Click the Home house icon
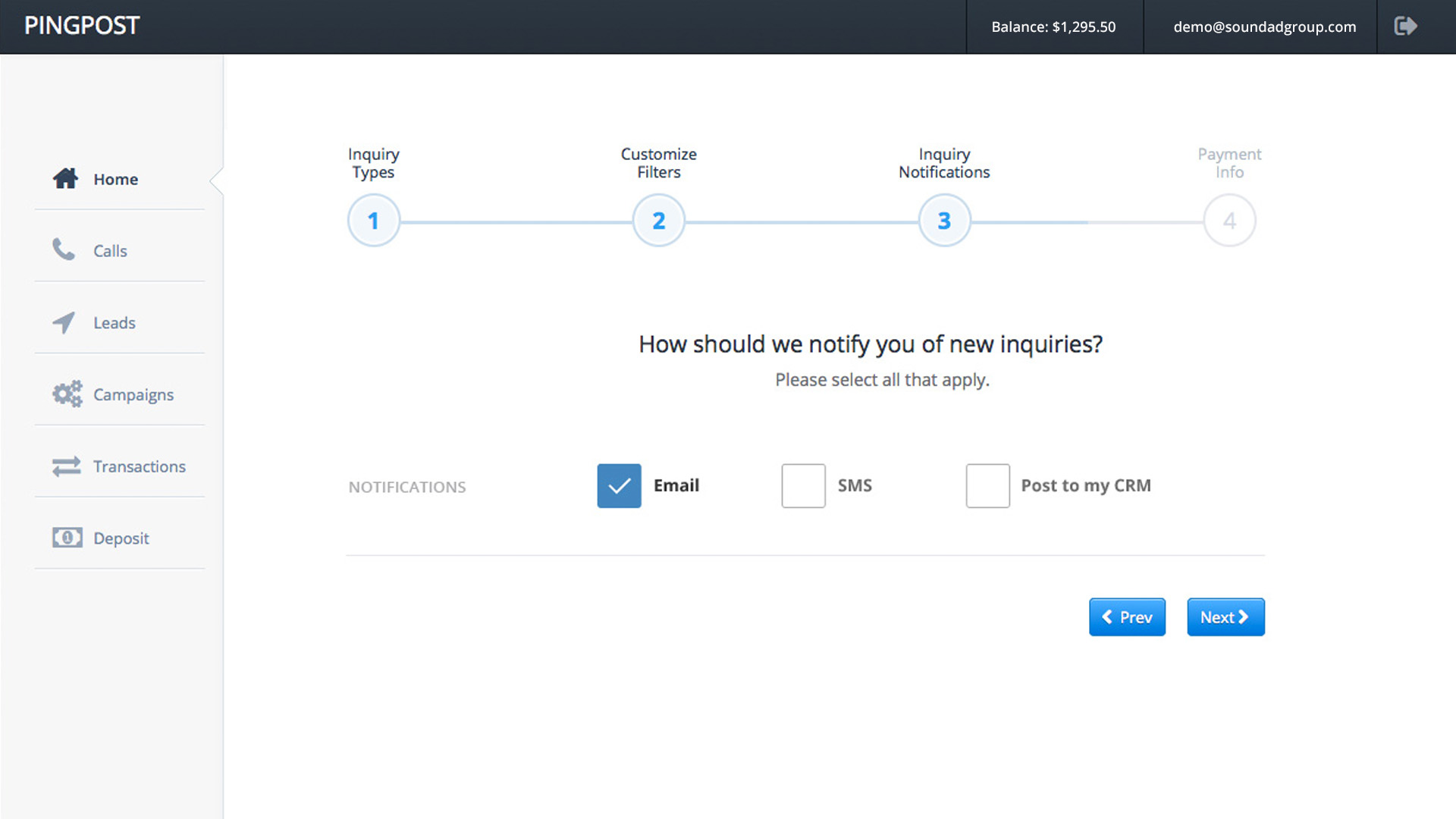1456x819 pixels. tap(65, 178)
